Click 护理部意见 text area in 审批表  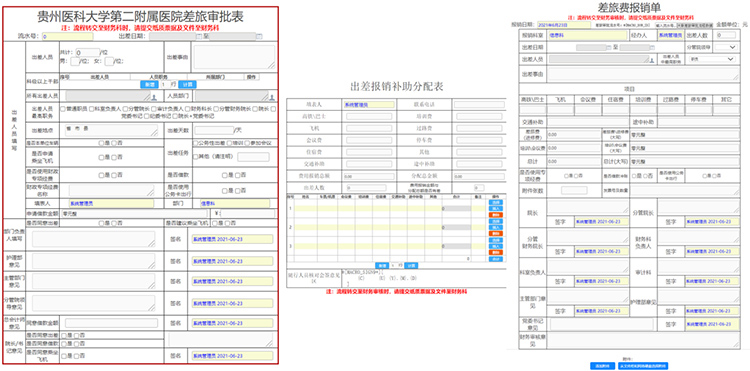(94, 261)
